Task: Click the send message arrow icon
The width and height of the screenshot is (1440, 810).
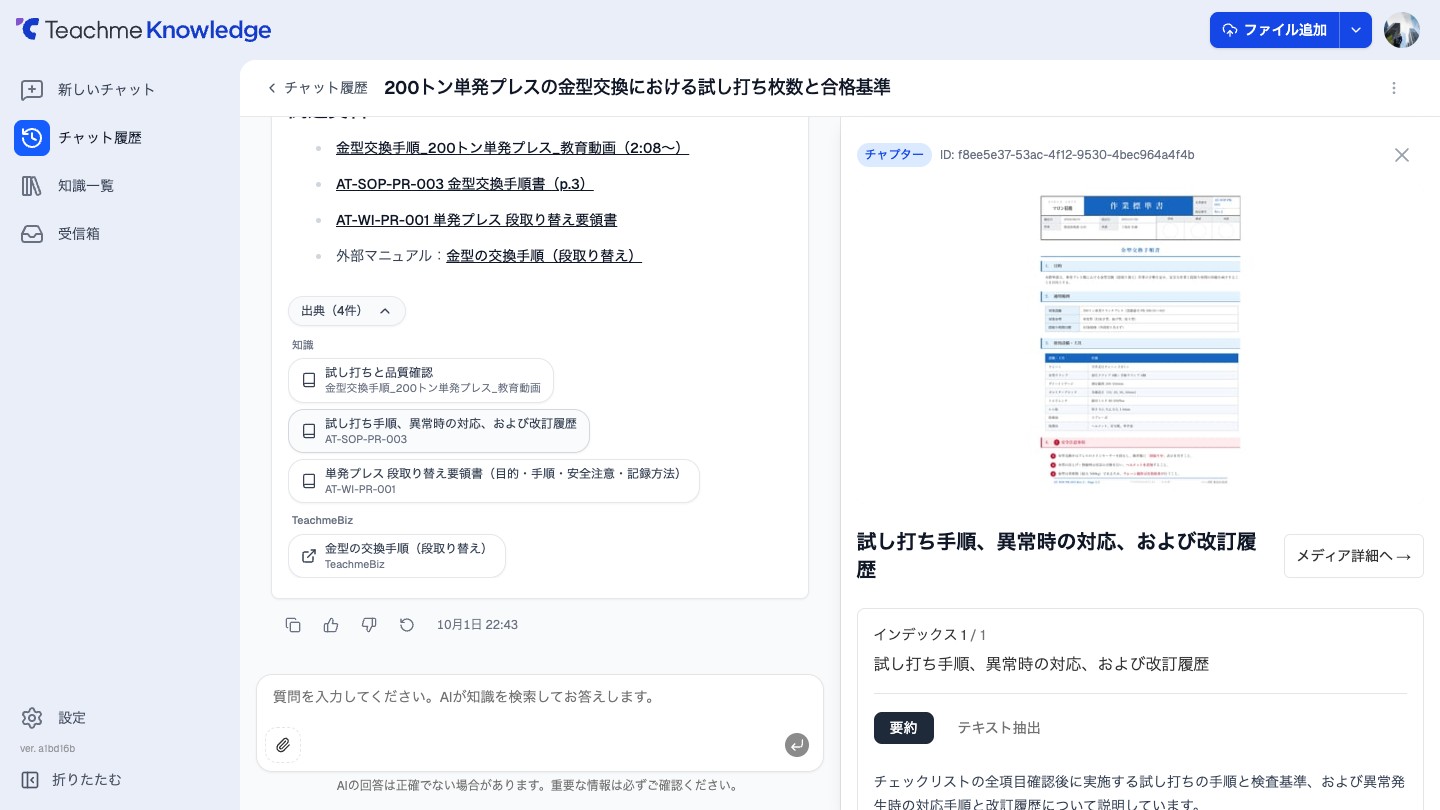Action: tap(797, 745)
